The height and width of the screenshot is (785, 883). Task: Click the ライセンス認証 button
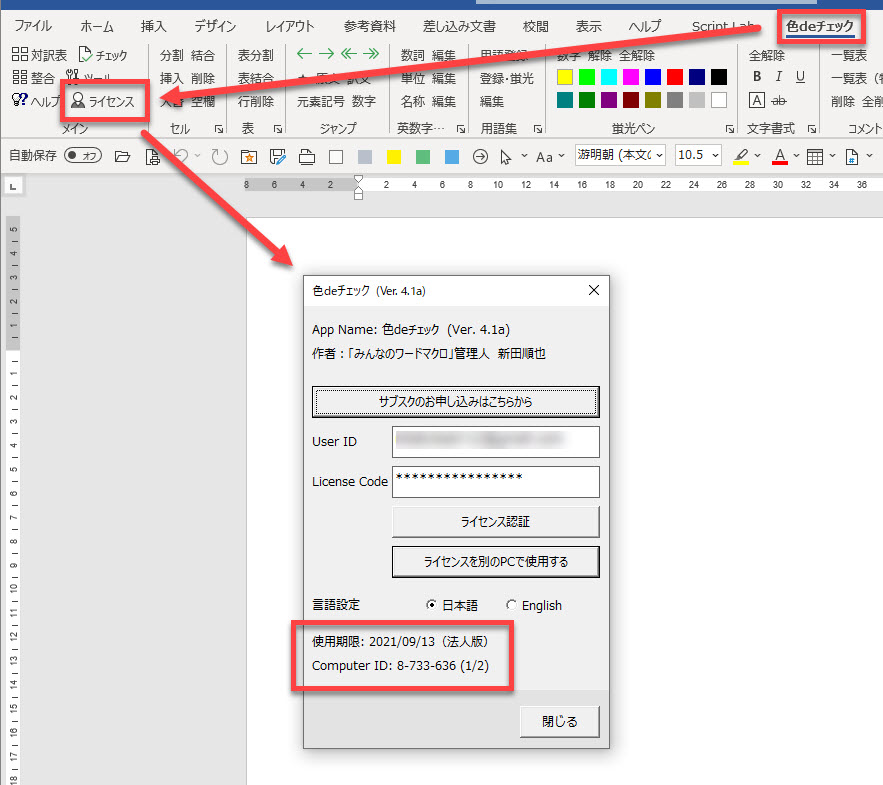(x=495, y=522)
